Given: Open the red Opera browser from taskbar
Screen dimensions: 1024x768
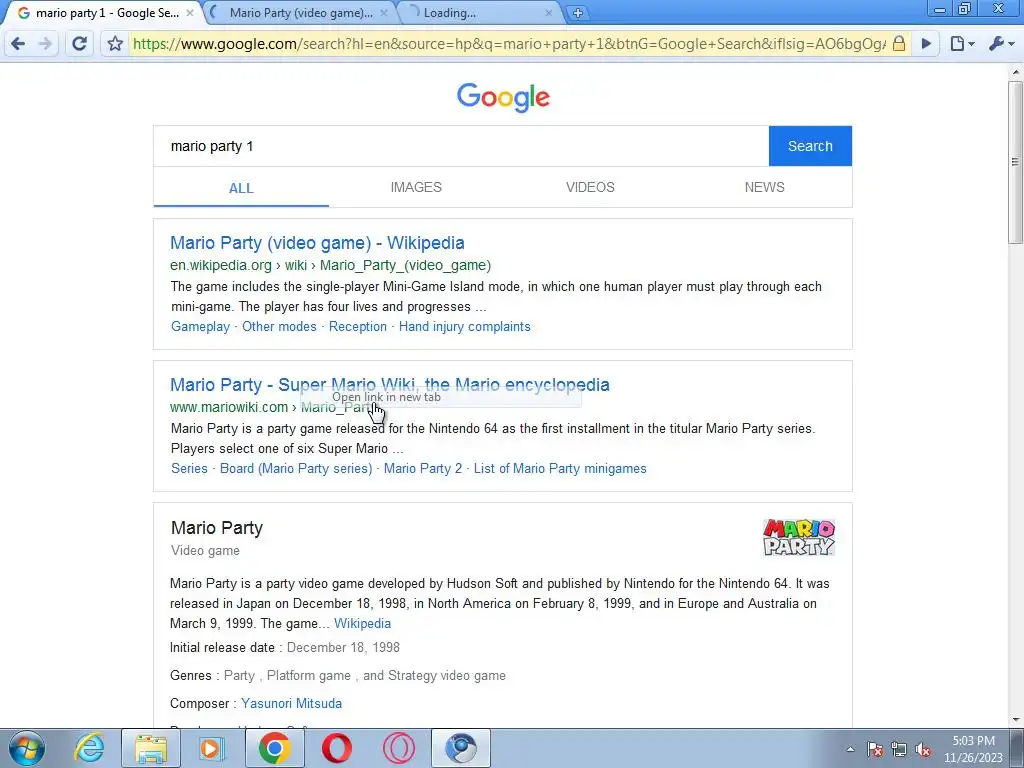Looking at the screenshot, I should (336, 748).
